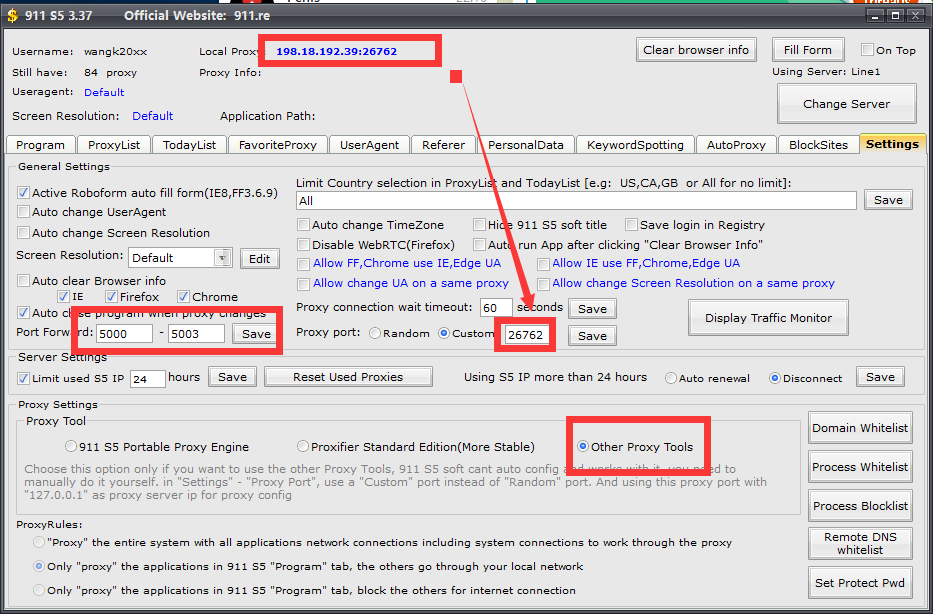Select Custom proxy port option
933x614 pixels.
coord(444,333)
